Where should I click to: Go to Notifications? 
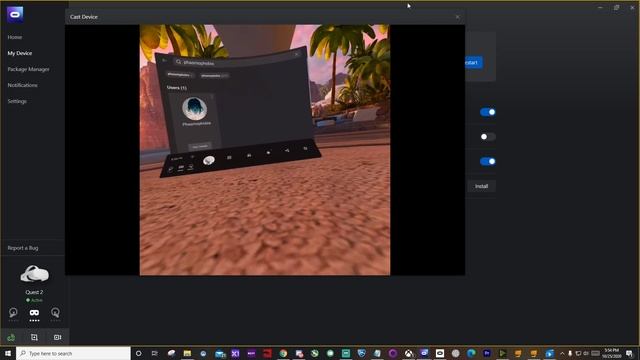22,85
